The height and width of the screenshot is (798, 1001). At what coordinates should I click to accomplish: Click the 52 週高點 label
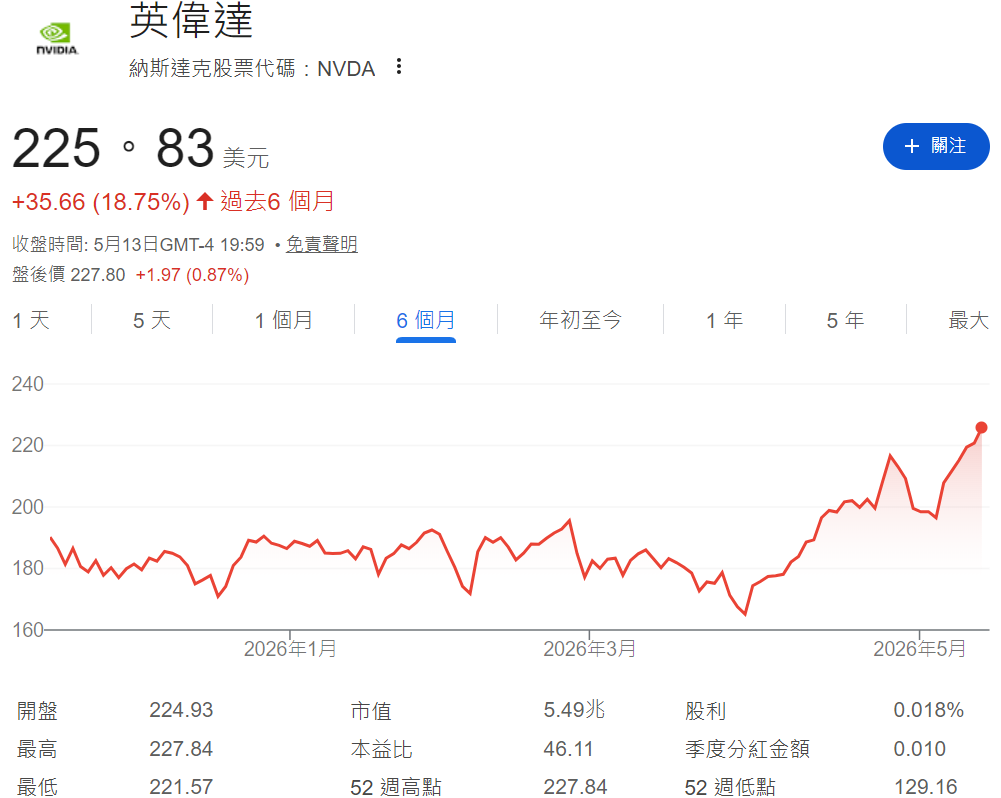[396, 787]
